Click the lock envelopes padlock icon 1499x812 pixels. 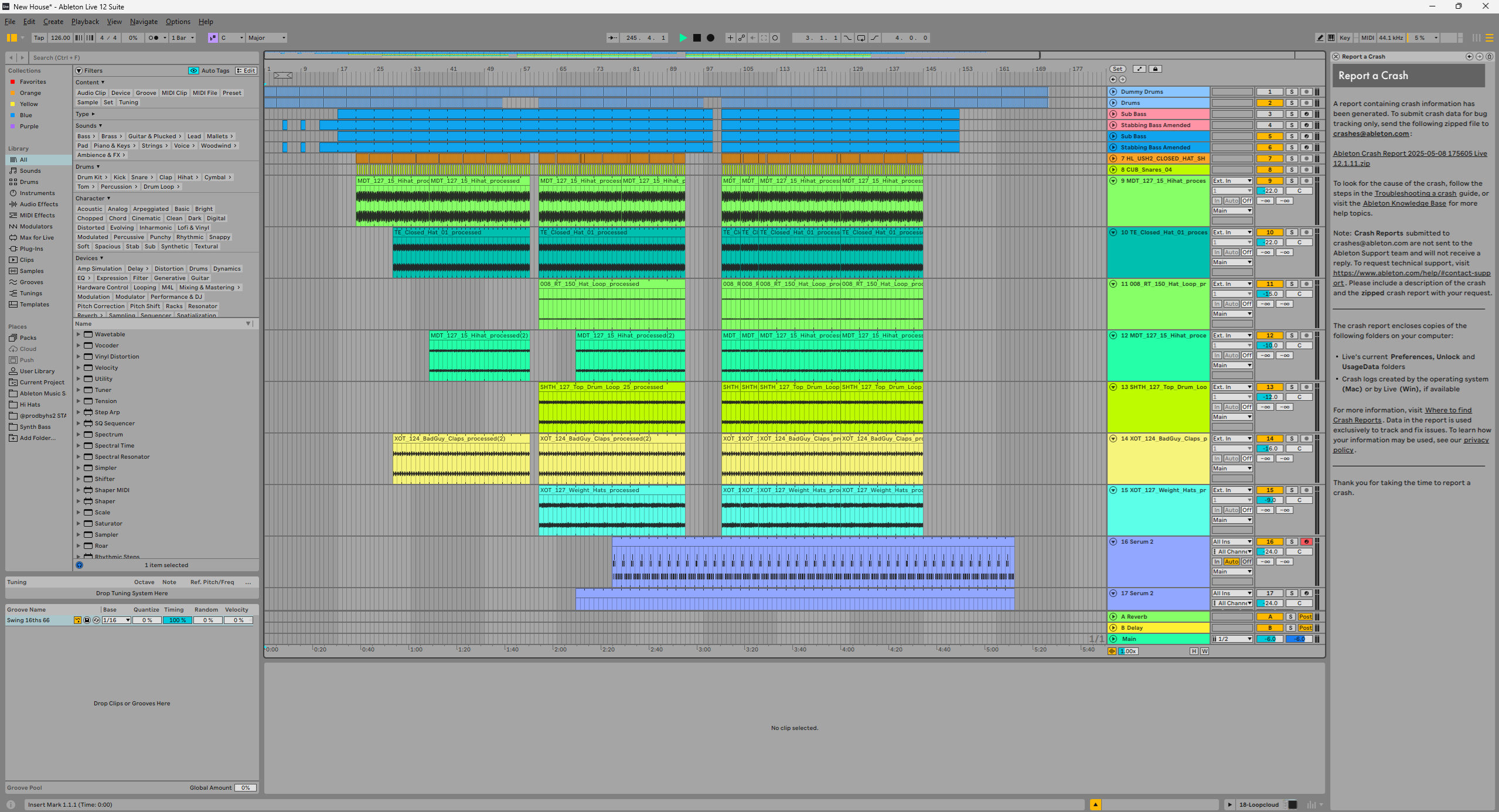click(1155, 69)
